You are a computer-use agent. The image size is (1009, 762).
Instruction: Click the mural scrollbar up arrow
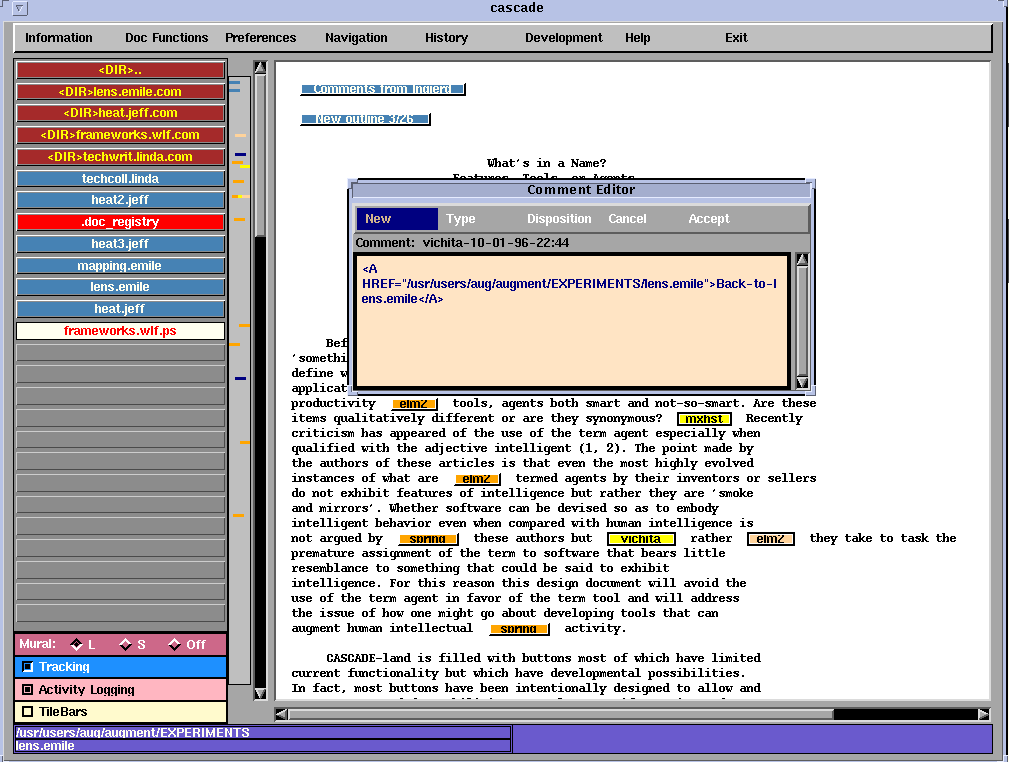[260, 68]
